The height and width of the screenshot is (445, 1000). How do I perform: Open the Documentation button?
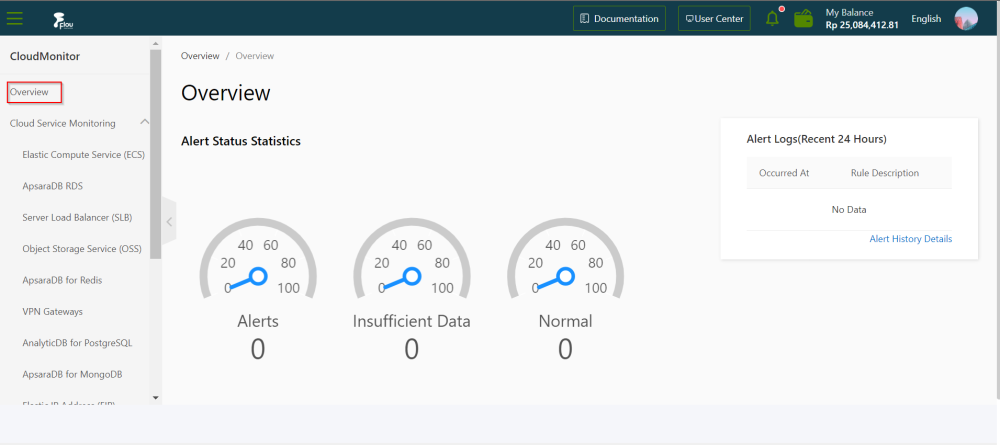619,18
